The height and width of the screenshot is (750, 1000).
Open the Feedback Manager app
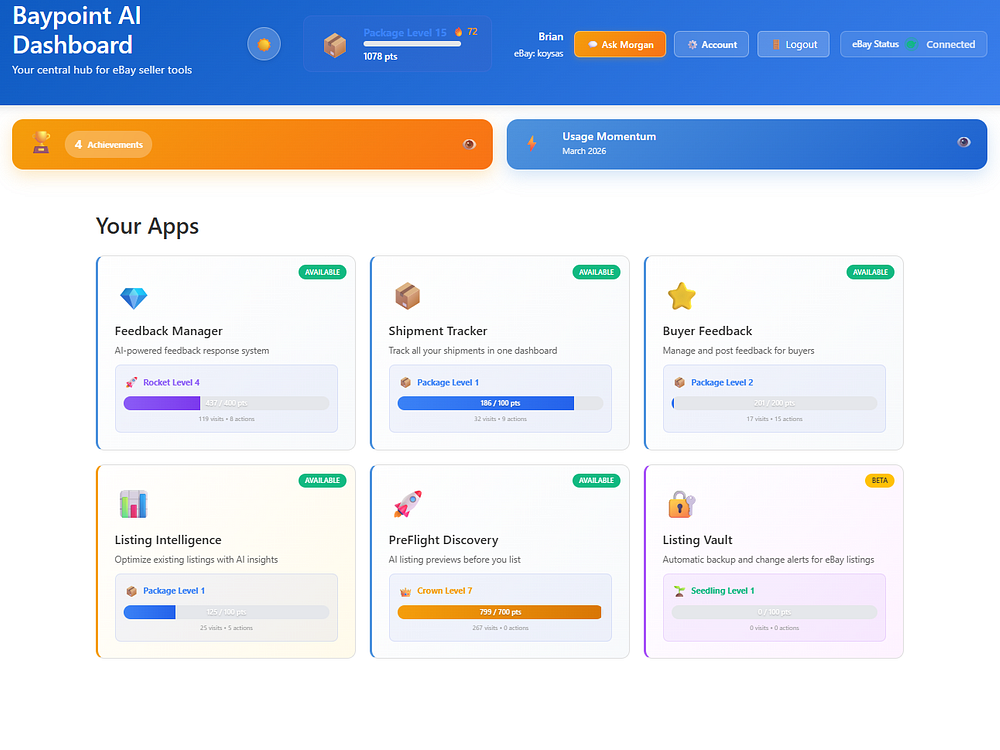[x=226, y=353]
